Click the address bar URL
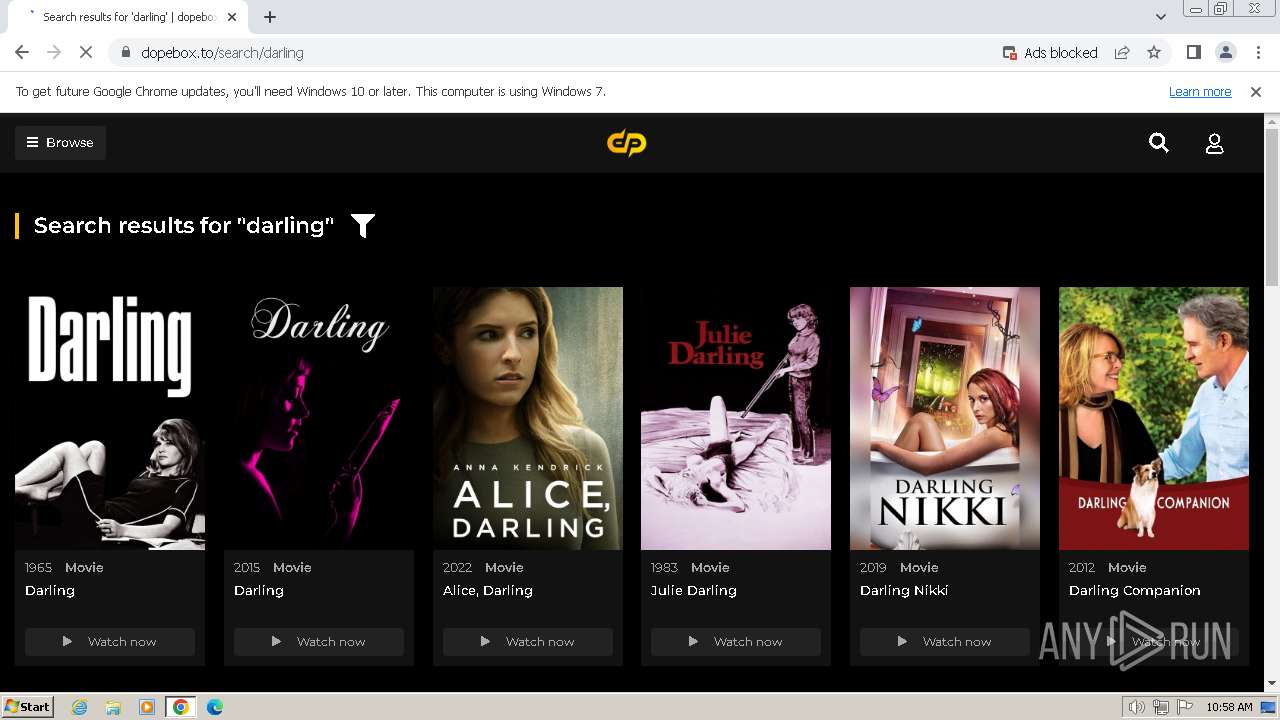Viewport: 1280px width, 720px height. [222, 52]
